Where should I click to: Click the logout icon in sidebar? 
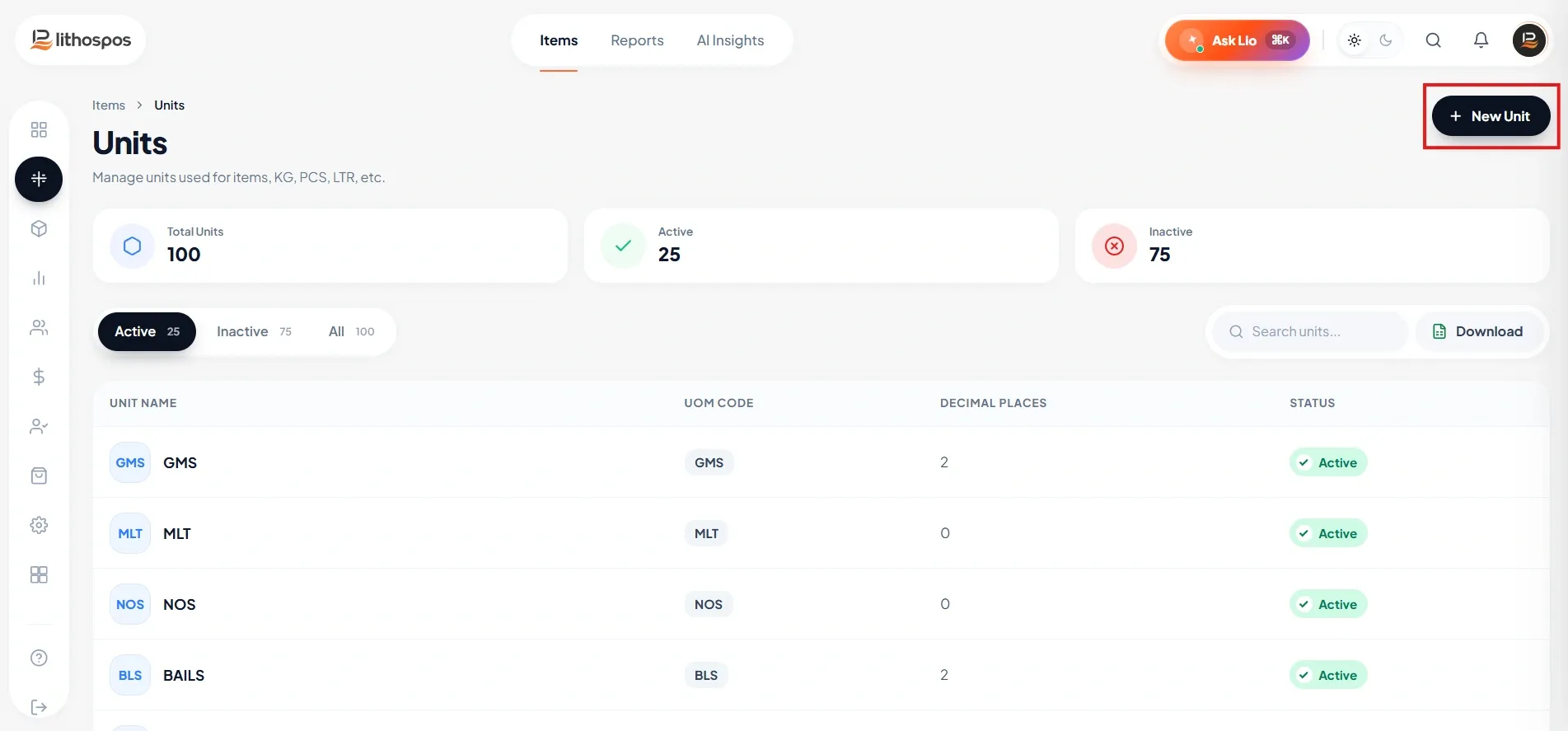click(x=39, y=707)
